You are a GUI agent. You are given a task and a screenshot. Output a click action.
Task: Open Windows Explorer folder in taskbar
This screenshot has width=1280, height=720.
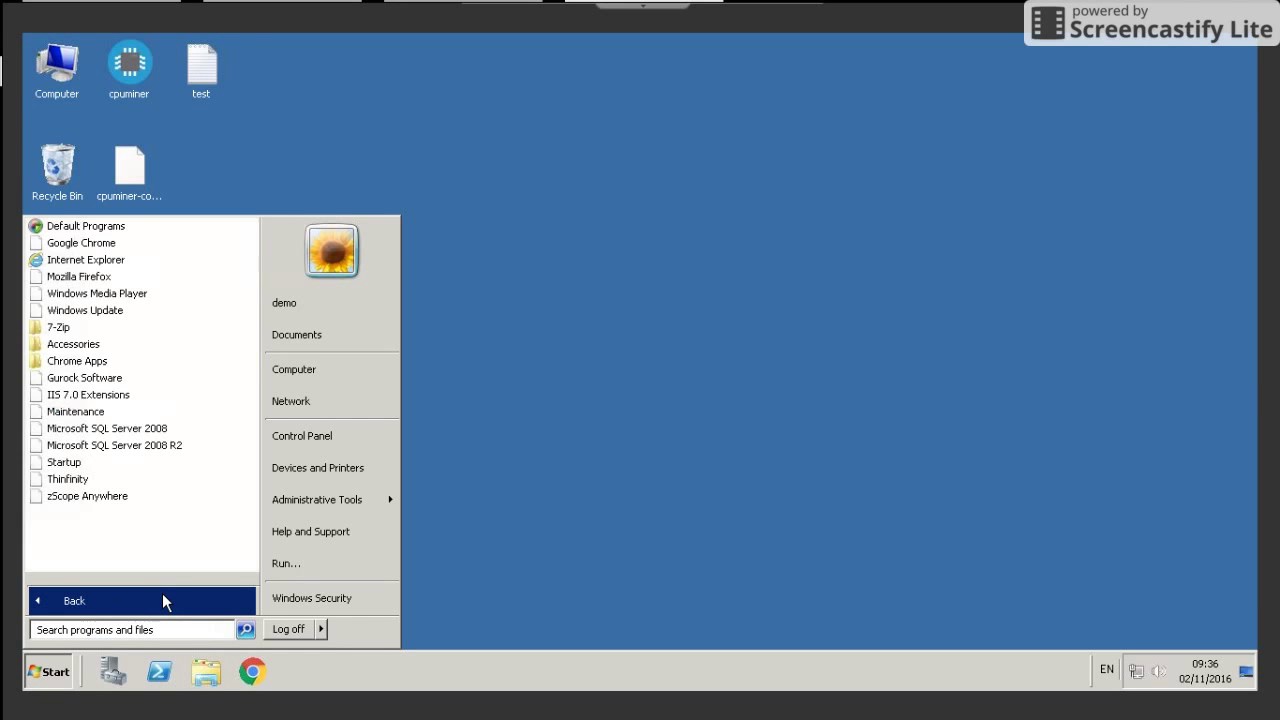(206, 672)
